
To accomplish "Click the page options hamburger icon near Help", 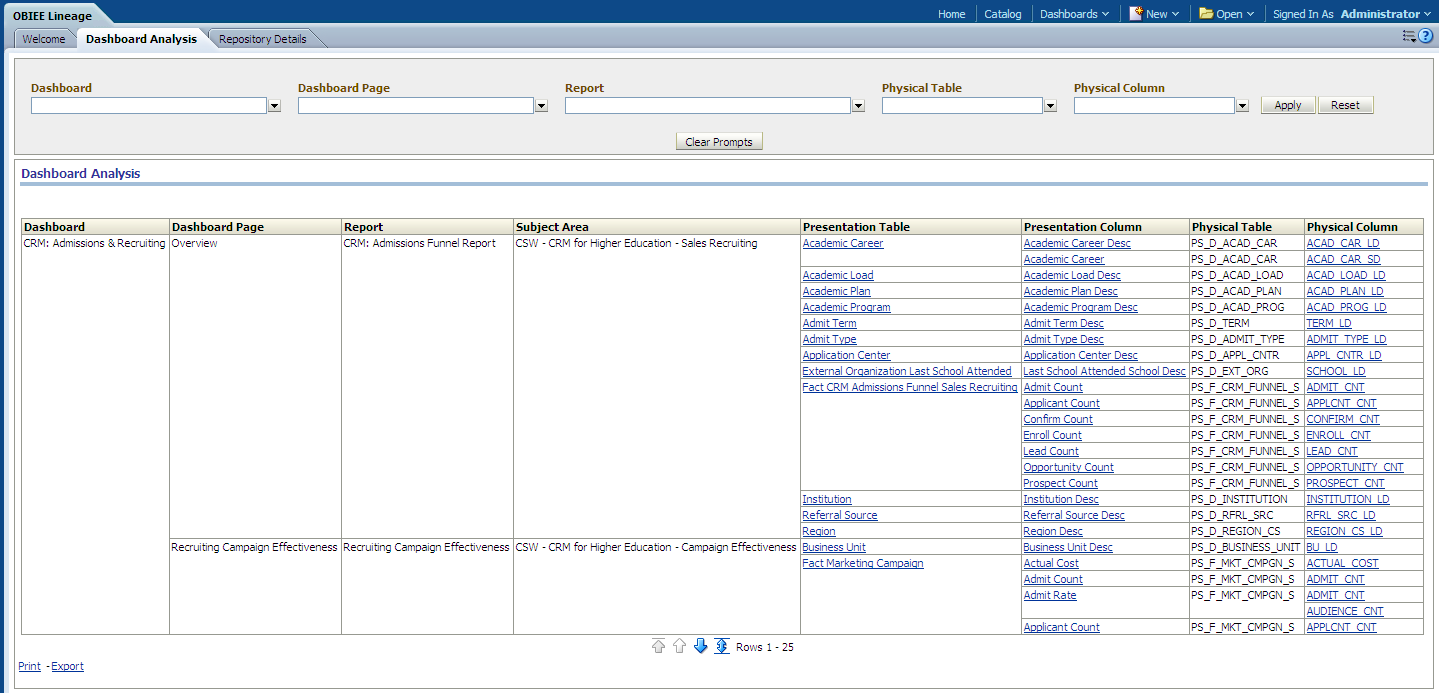I will pos(1408,35).
